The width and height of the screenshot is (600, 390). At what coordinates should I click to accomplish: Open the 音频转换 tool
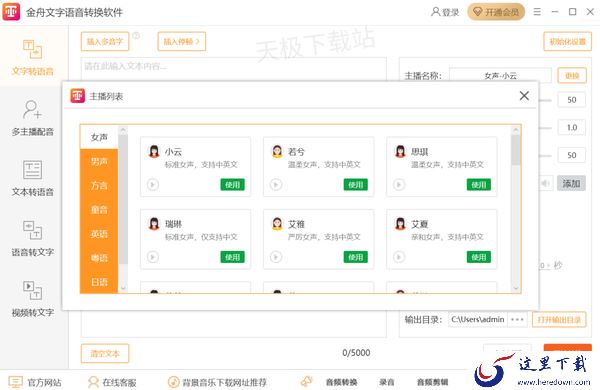[x=341, y=382]
